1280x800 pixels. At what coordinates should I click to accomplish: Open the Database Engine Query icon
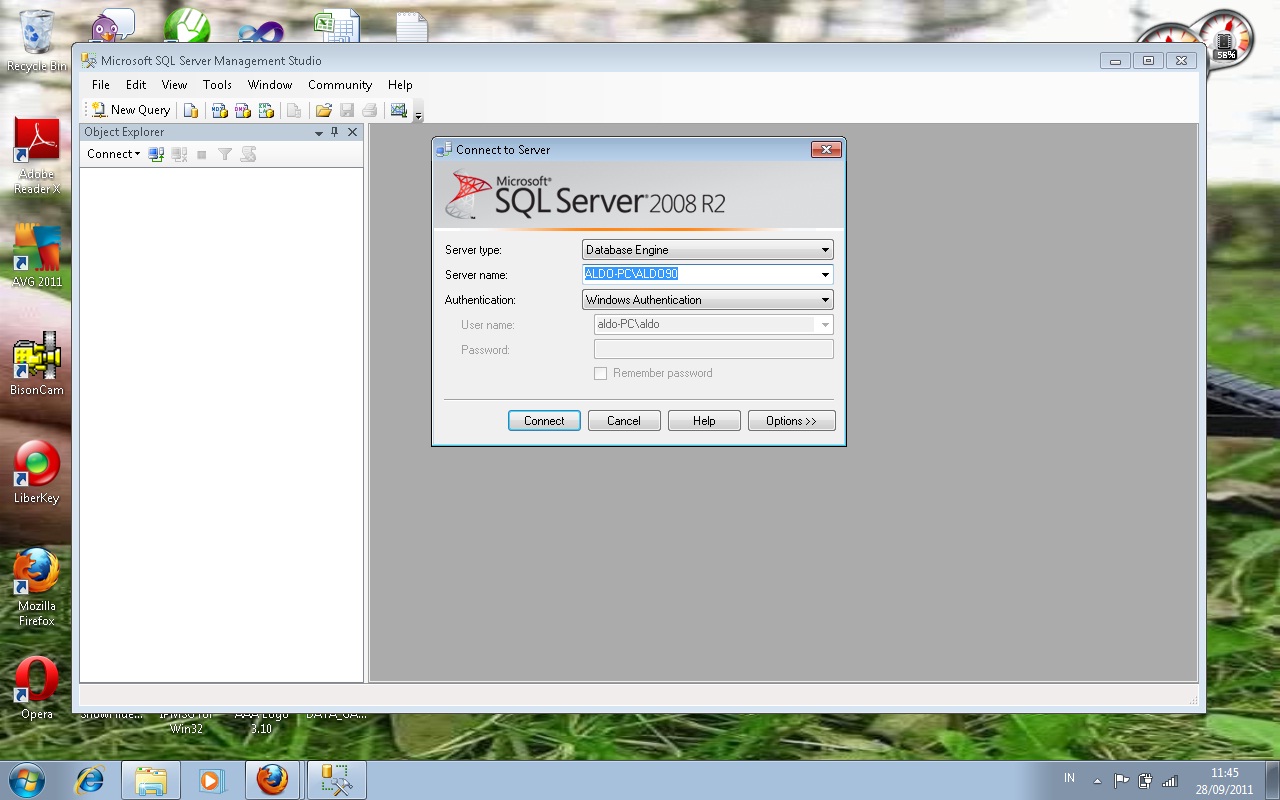coord(191,110)
